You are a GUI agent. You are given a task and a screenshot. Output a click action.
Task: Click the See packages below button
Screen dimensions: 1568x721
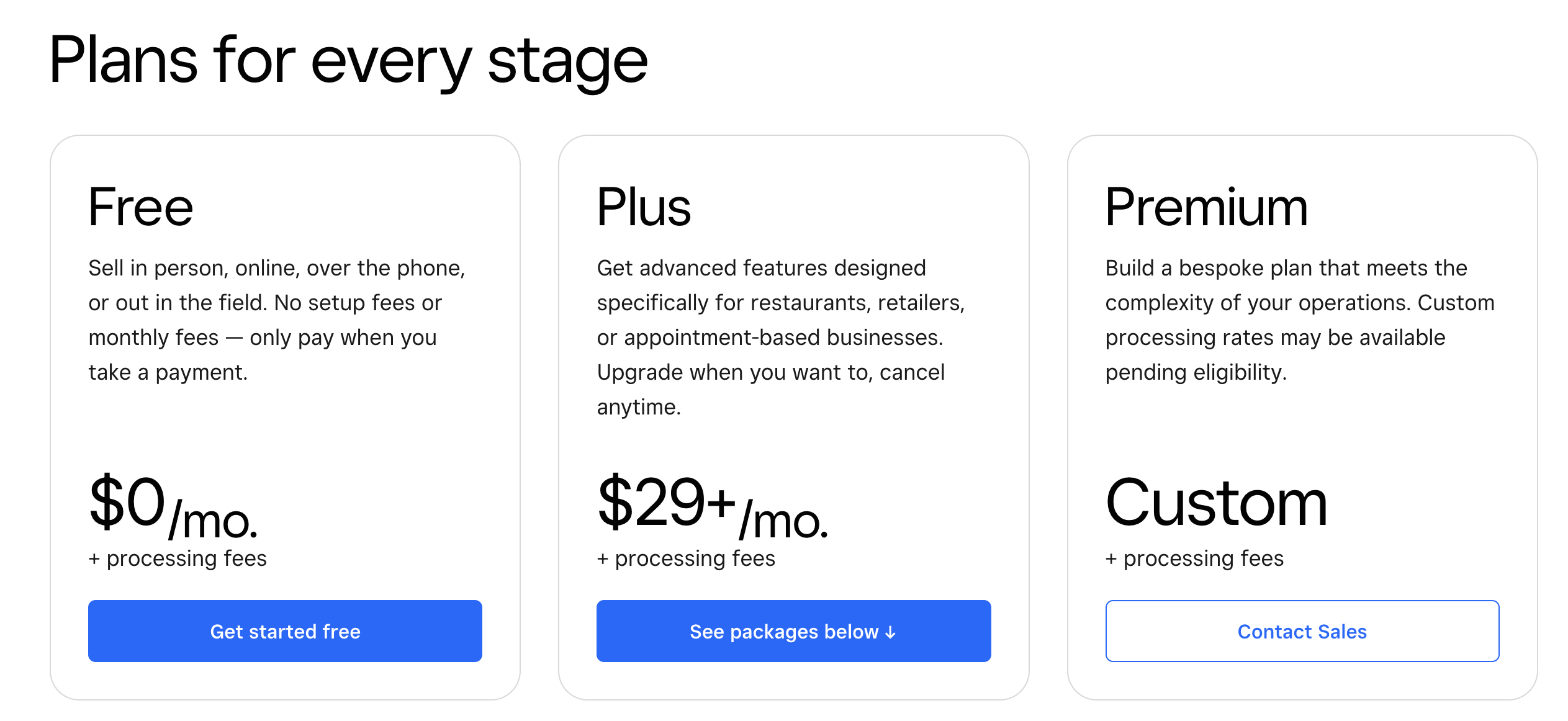pyautogui.click(x=793, y=631)
